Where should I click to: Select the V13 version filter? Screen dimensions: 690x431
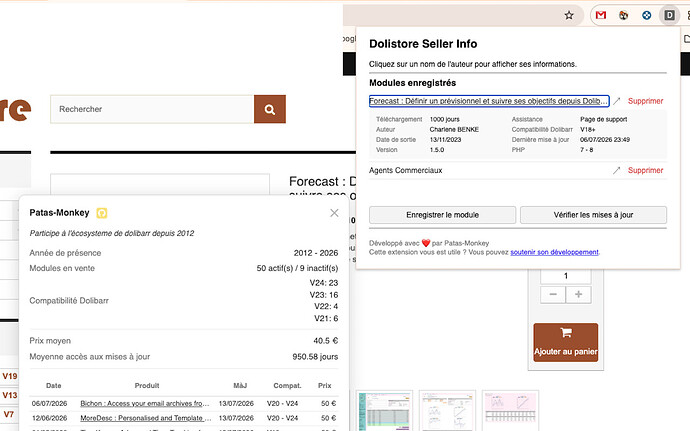[10, 395]
